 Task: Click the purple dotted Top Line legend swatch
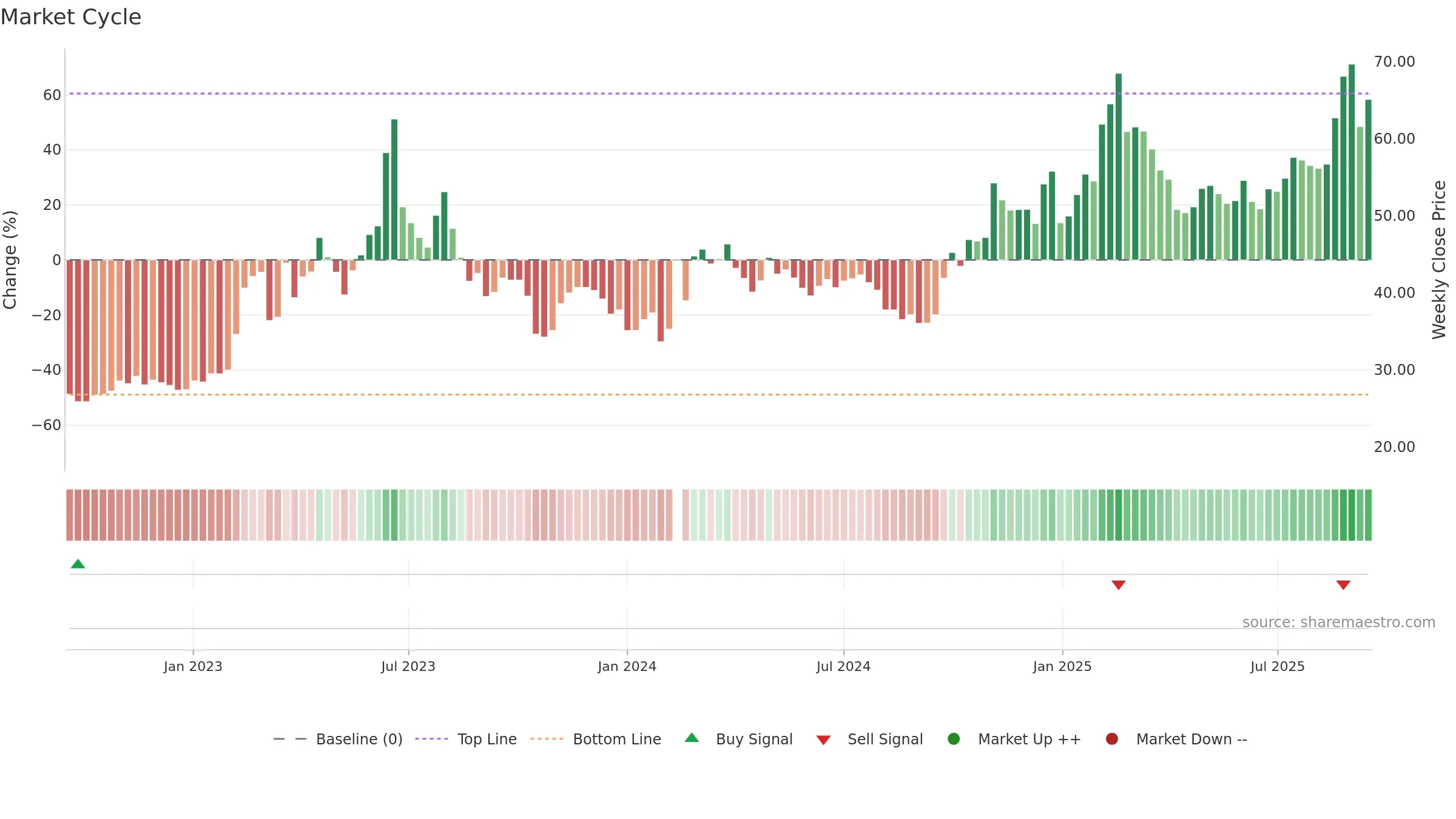[x=431, y=739]
